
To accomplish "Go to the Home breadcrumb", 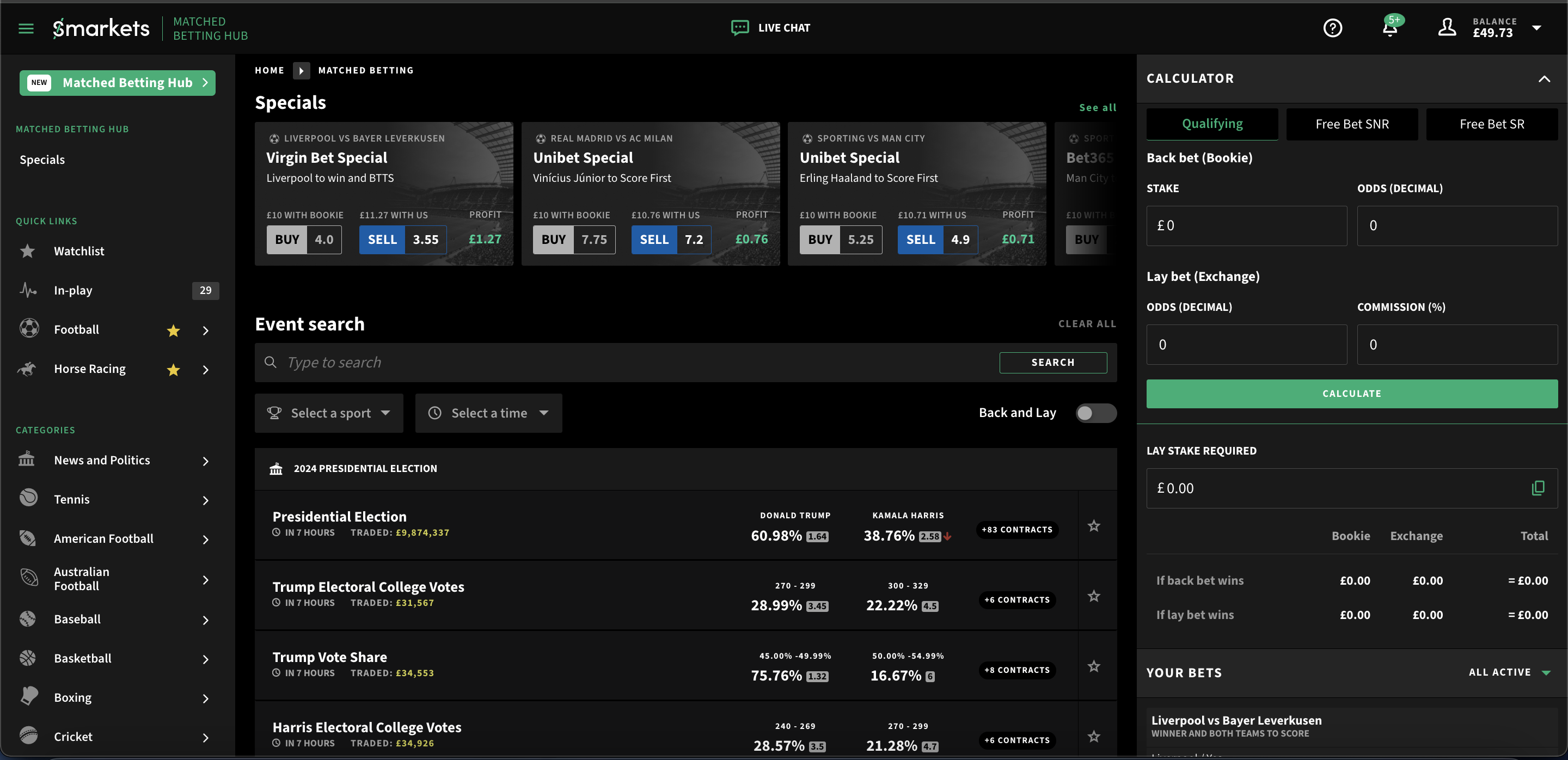I will [x=269, y=71].
